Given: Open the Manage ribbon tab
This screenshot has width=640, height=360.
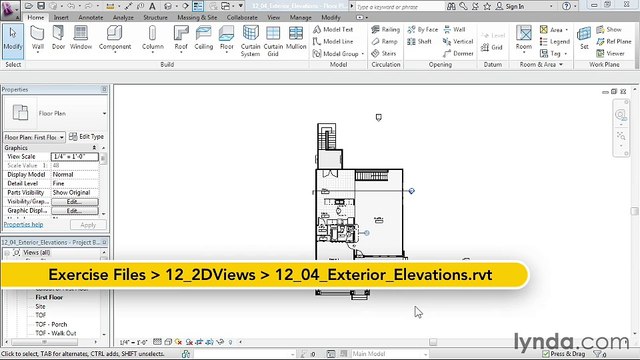Looking at the screenshot, I should [x=300, y=18].
